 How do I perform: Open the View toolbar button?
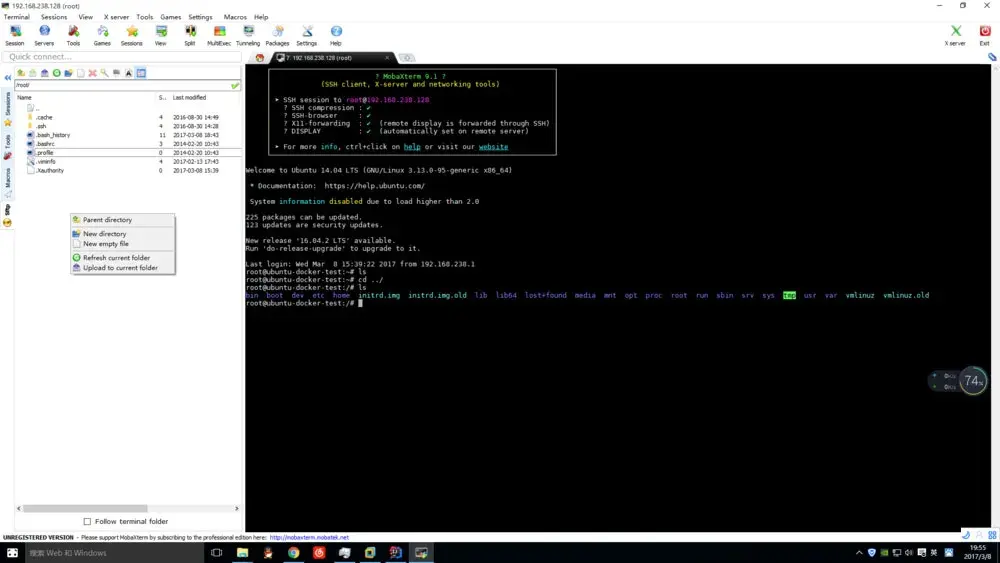pos(161,36)
